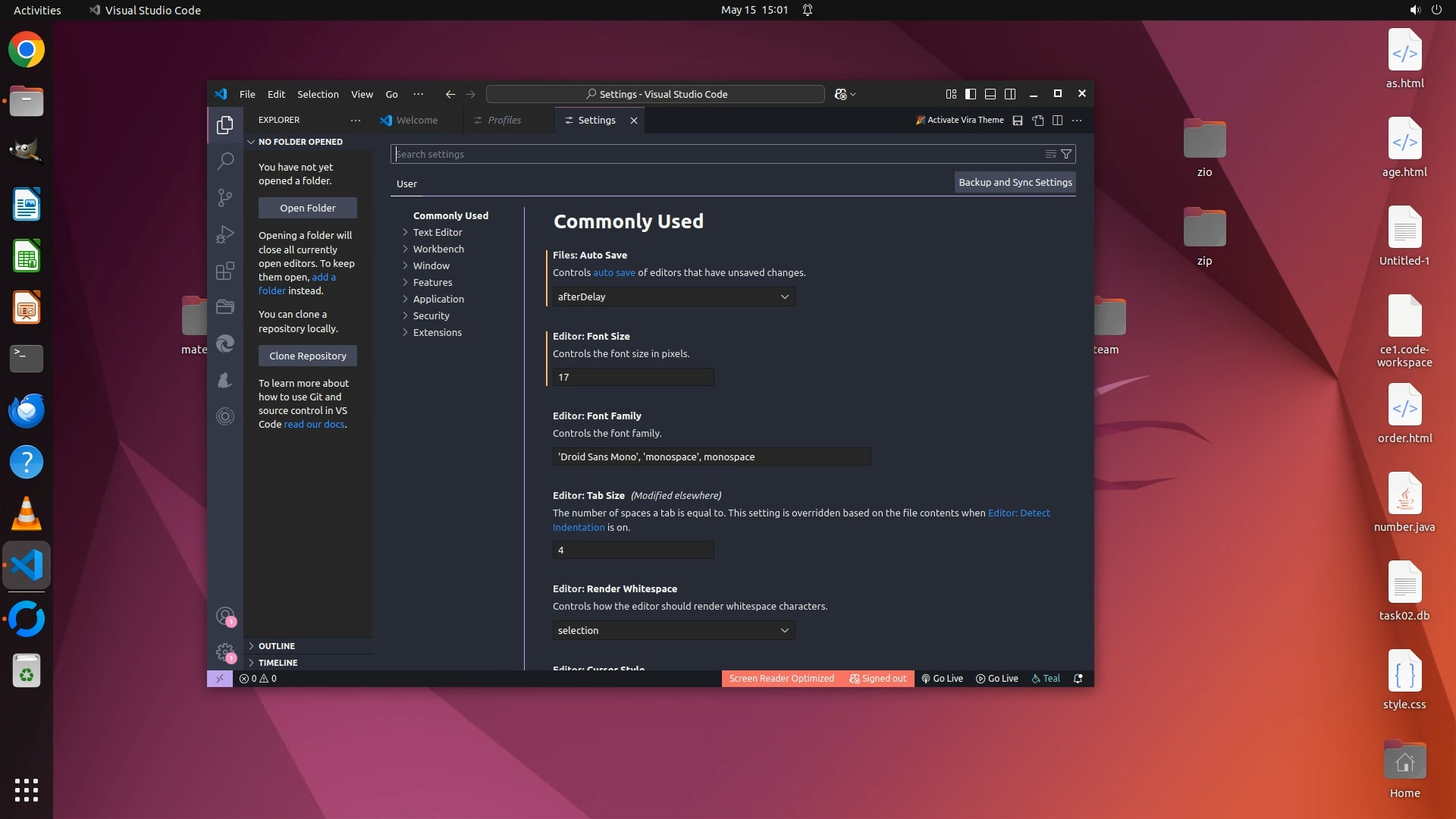Click the Manage gear icon
The width and height of the screenshot is (1456, 819).
(x=225, y=651)
